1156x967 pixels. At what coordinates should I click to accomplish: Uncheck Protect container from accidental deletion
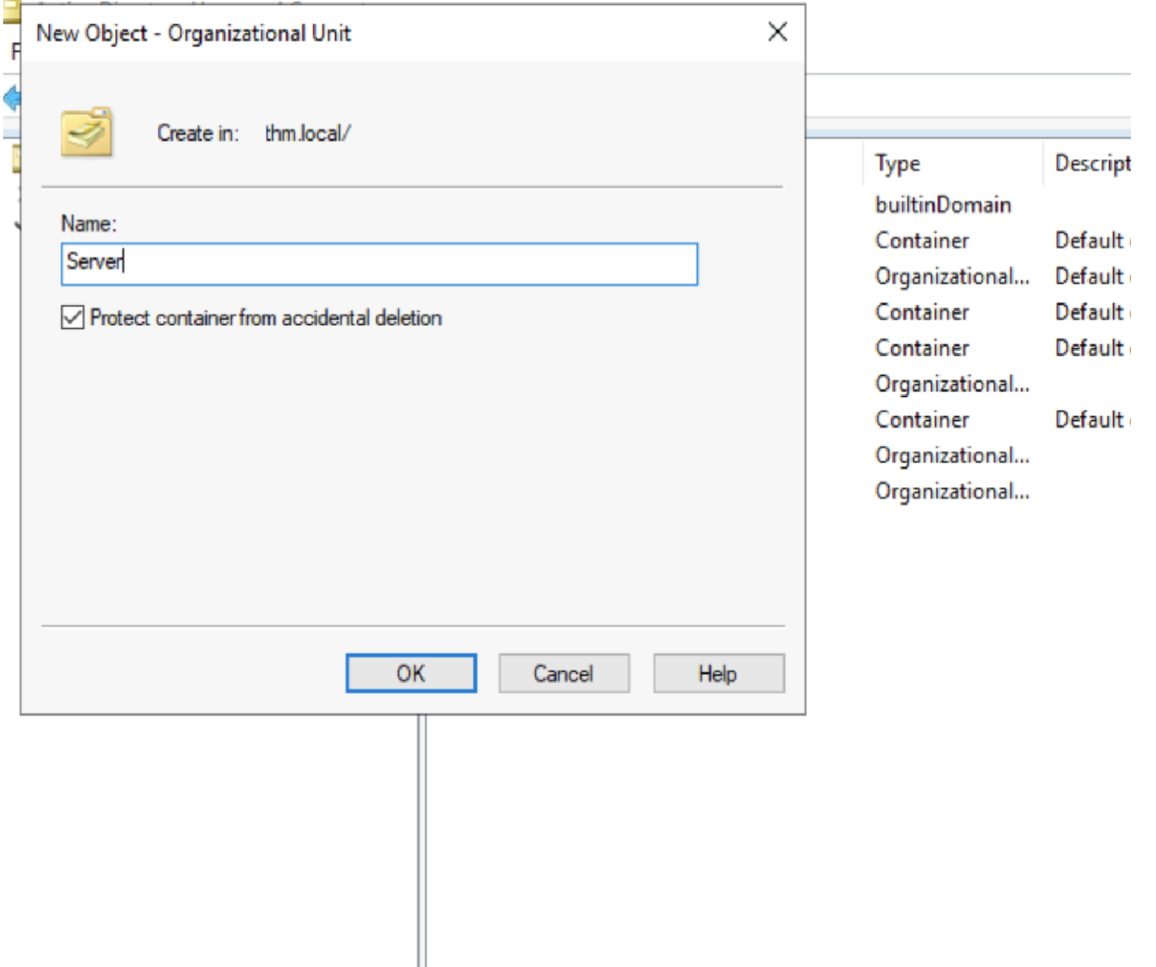(x=72, y=318)
